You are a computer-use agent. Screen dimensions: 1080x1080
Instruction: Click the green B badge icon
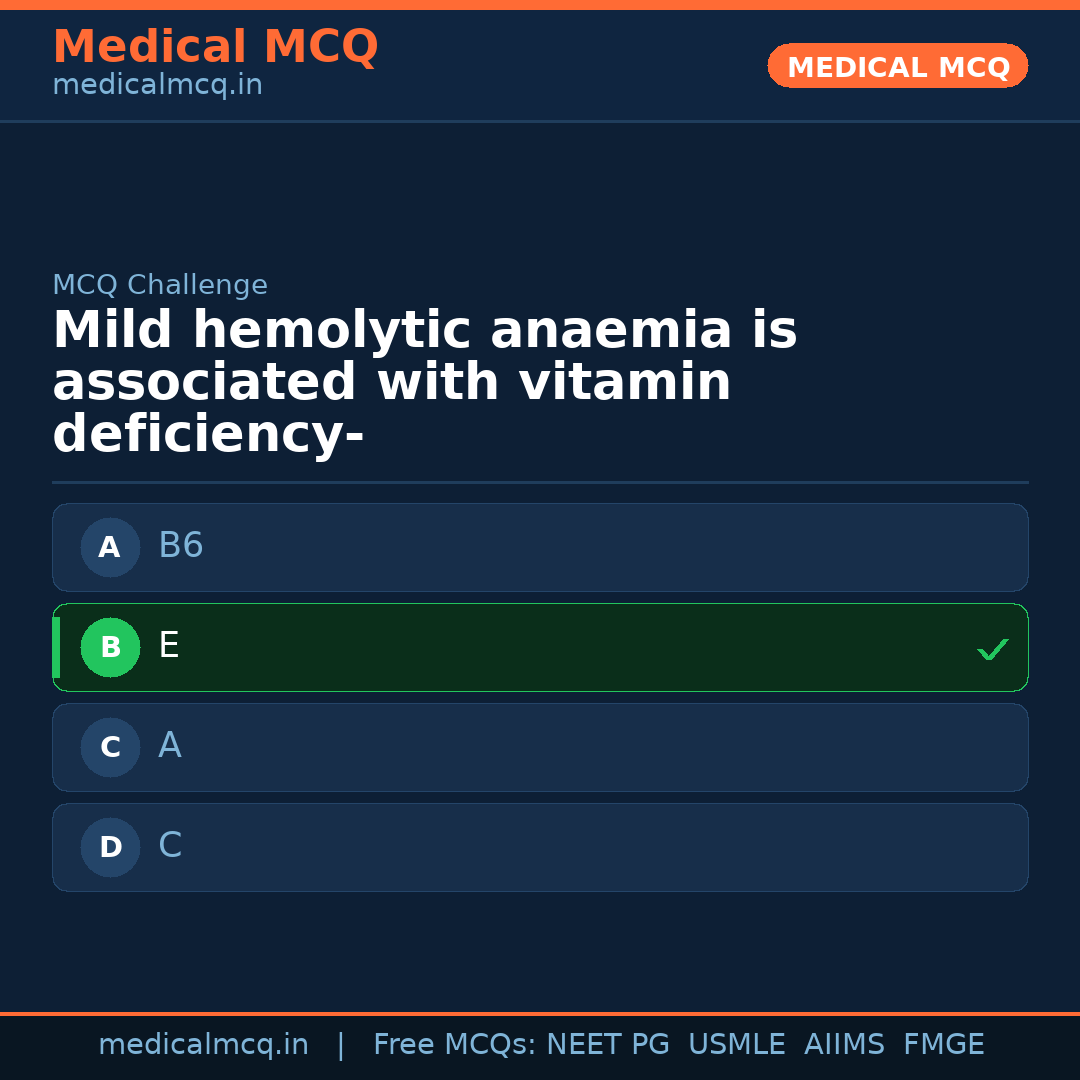[110, 647]
